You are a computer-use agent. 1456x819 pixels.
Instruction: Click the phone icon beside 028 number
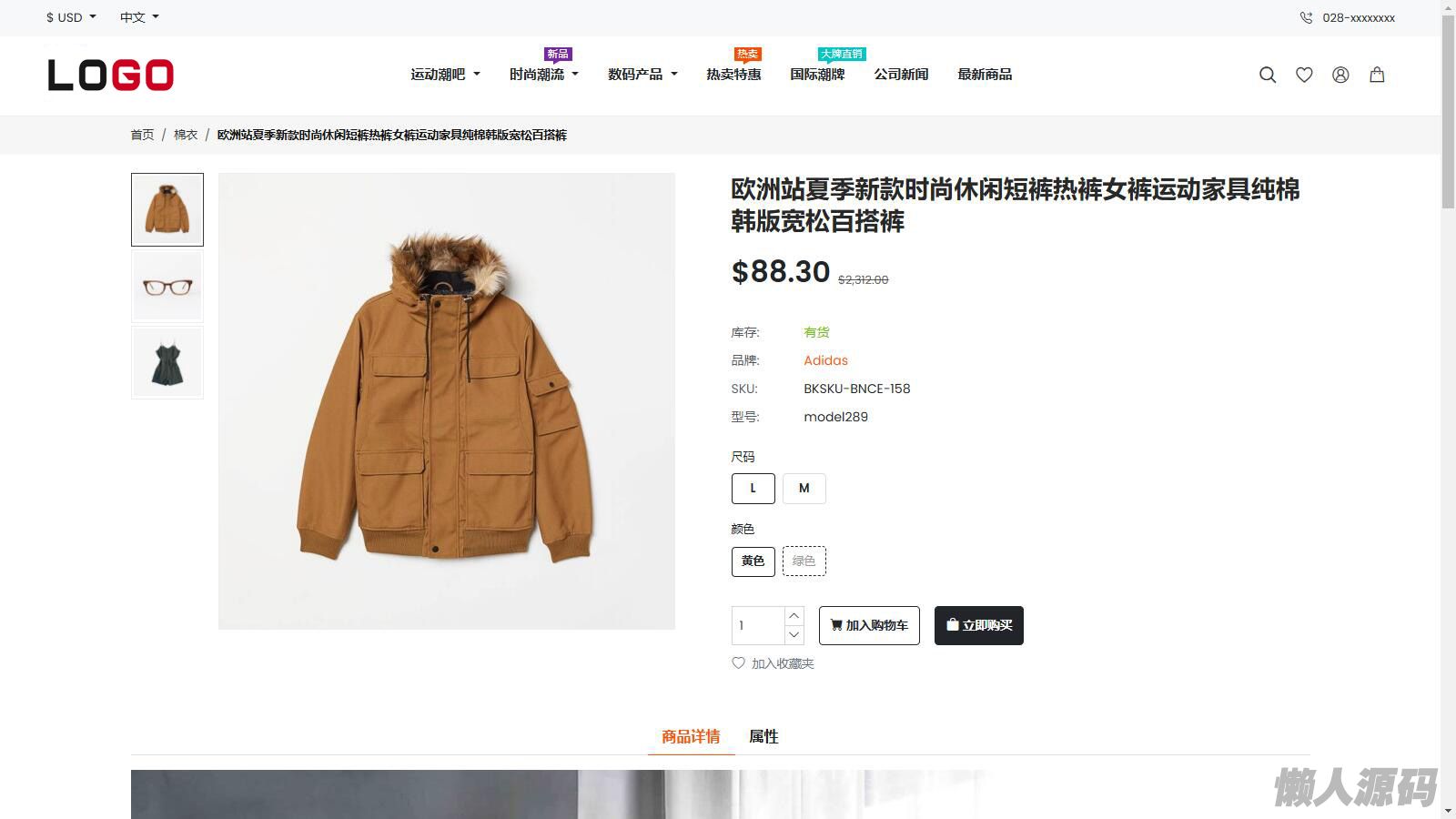pyautogui.click(x=1306, y=17)
